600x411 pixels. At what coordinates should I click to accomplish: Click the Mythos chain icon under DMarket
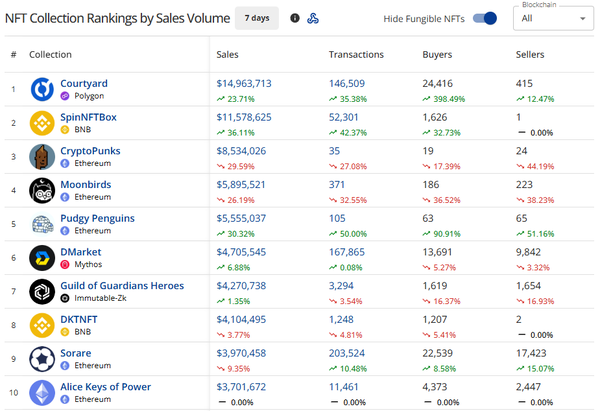click(x=65, y=264)
